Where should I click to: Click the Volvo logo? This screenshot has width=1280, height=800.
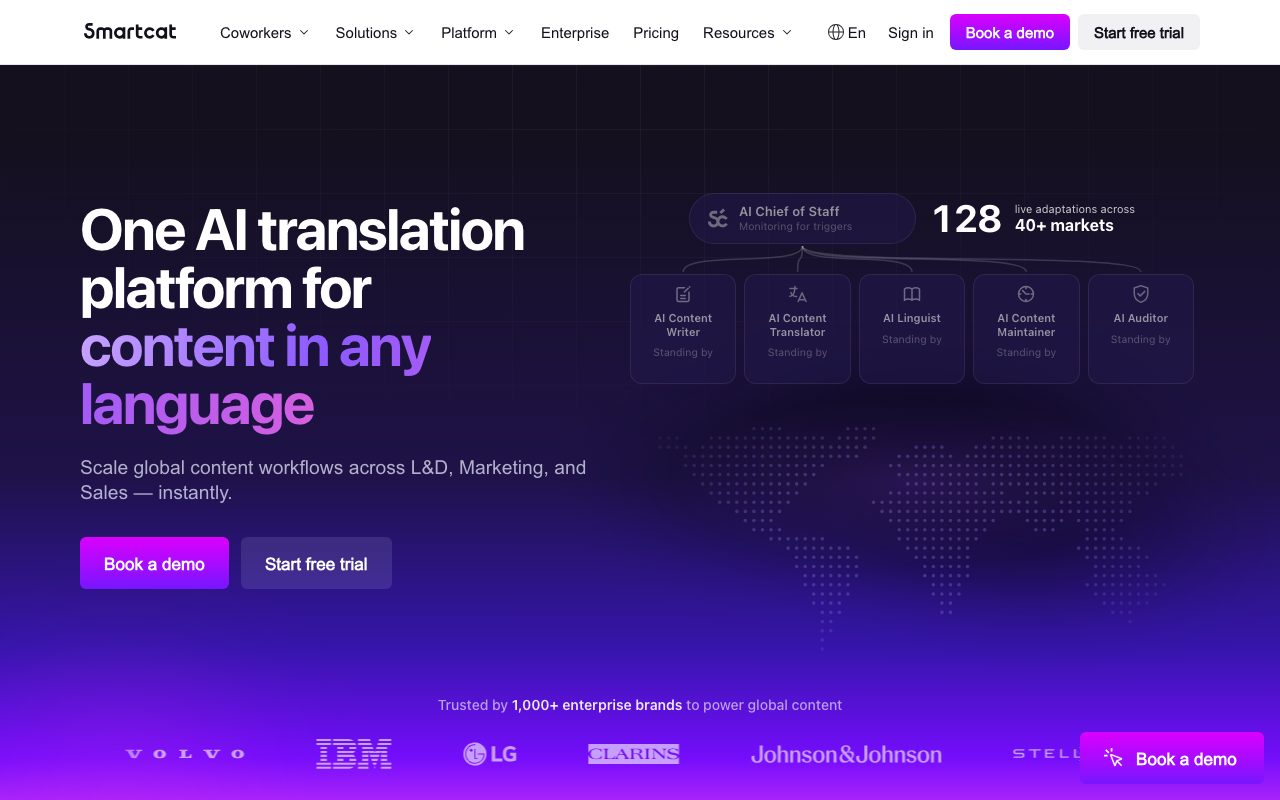click(x=185, y=754)
